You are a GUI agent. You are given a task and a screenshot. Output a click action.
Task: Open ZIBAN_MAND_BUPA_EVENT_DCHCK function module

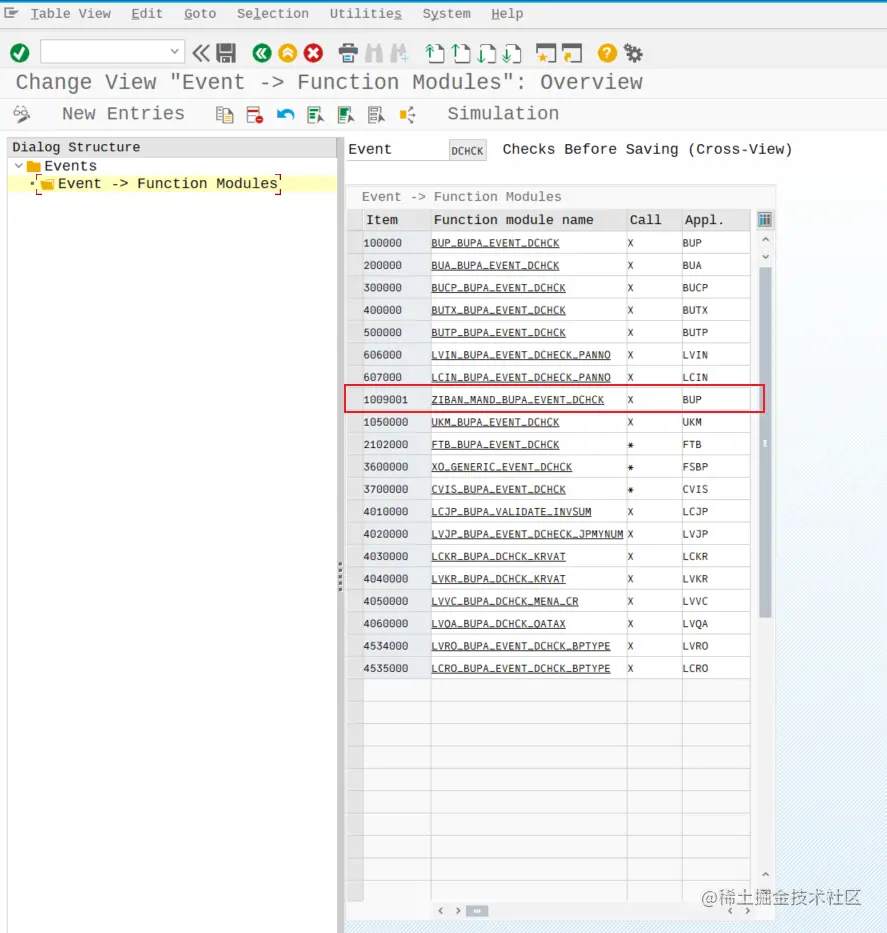pos(518,400)
